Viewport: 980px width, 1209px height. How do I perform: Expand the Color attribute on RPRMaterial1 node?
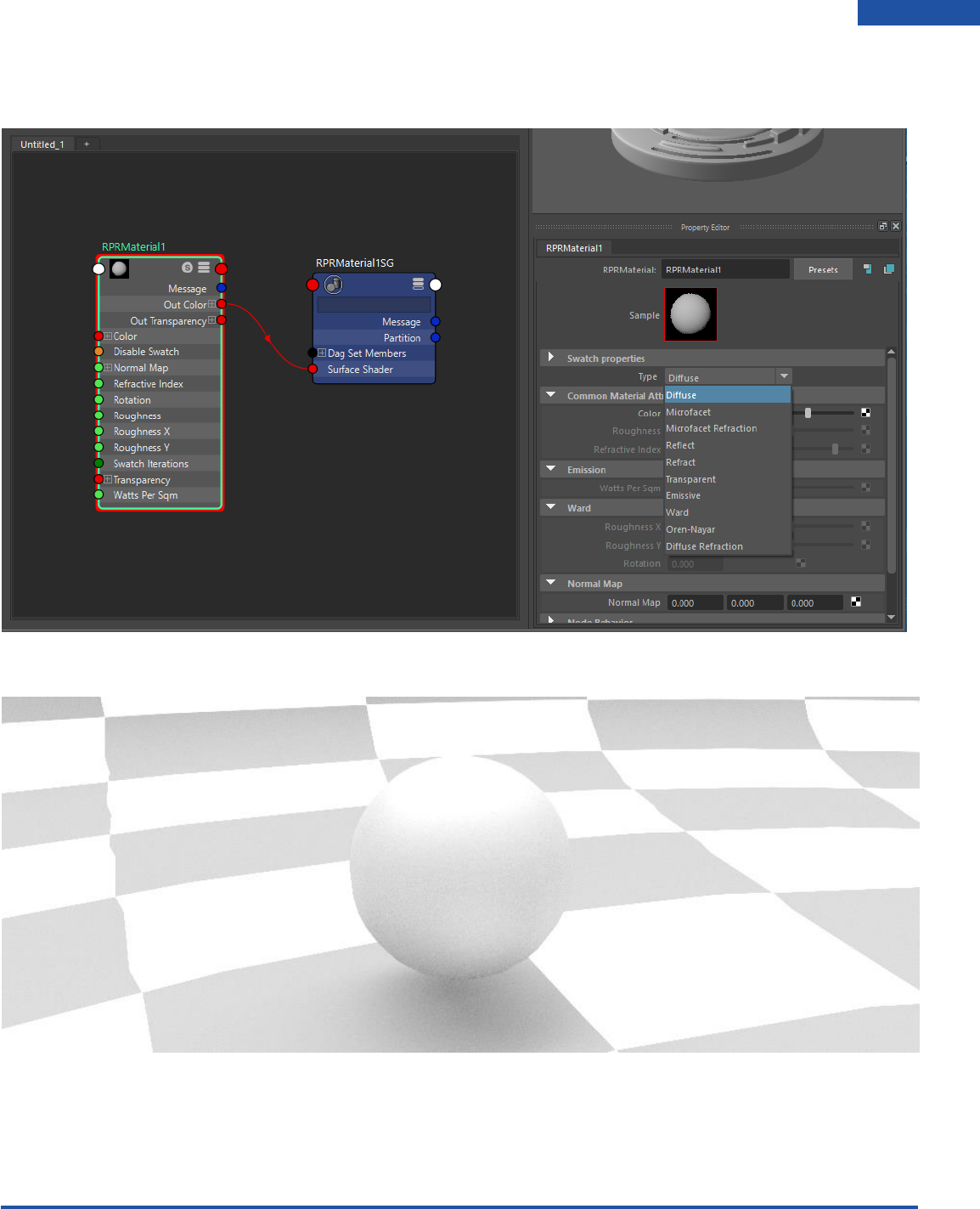pyautogui.click(x=109, y=336)
